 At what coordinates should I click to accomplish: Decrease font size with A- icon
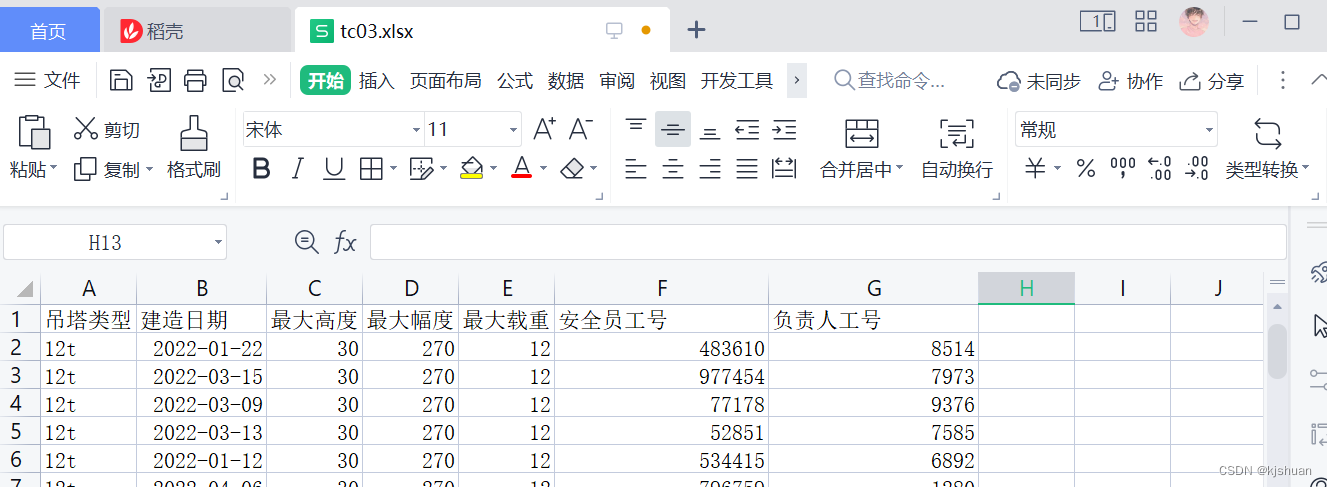[x=581, y=128]
